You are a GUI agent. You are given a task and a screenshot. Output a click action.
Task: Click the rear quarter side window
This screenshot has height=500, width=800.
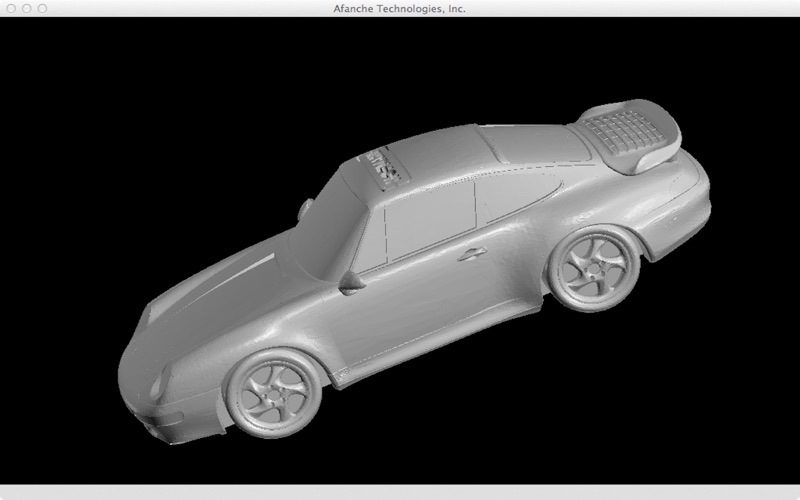tap(518, 195)
